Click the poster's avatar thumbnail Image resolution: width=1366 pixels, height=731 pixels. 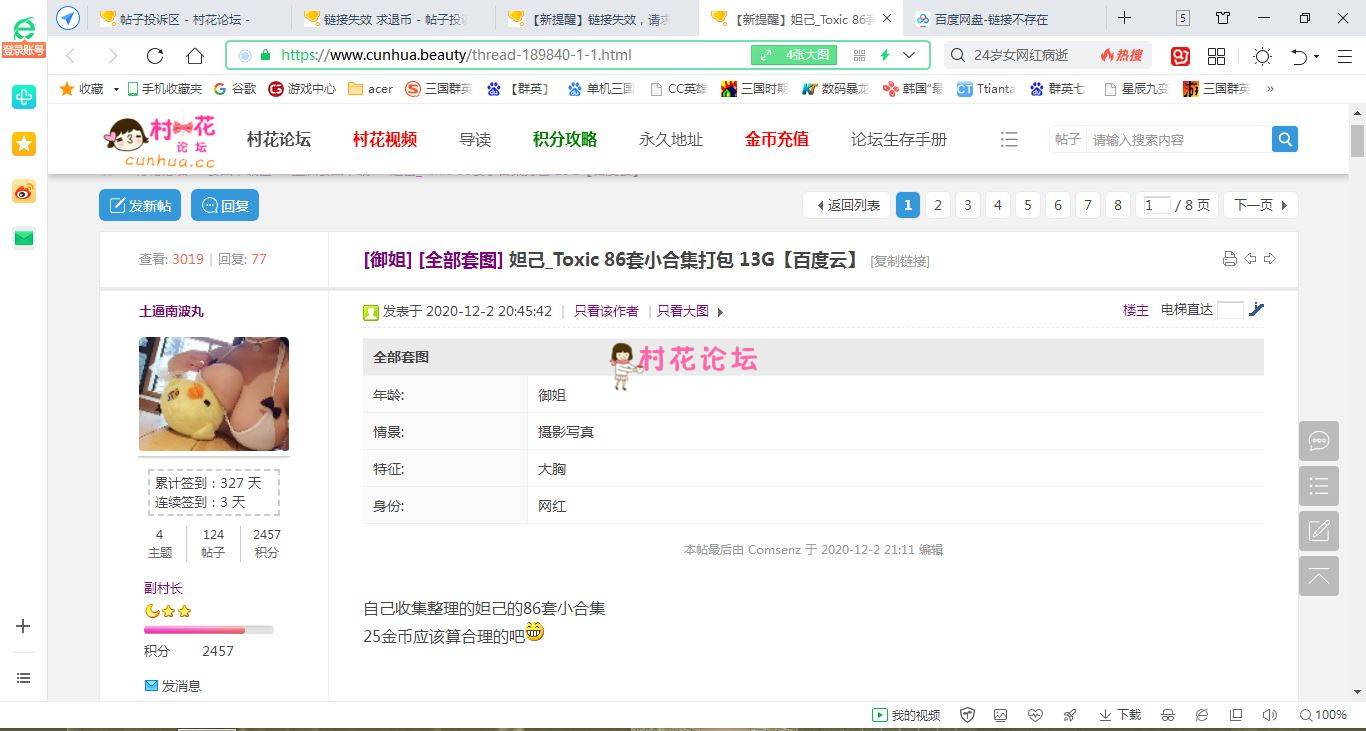click(x=214, y=394)
